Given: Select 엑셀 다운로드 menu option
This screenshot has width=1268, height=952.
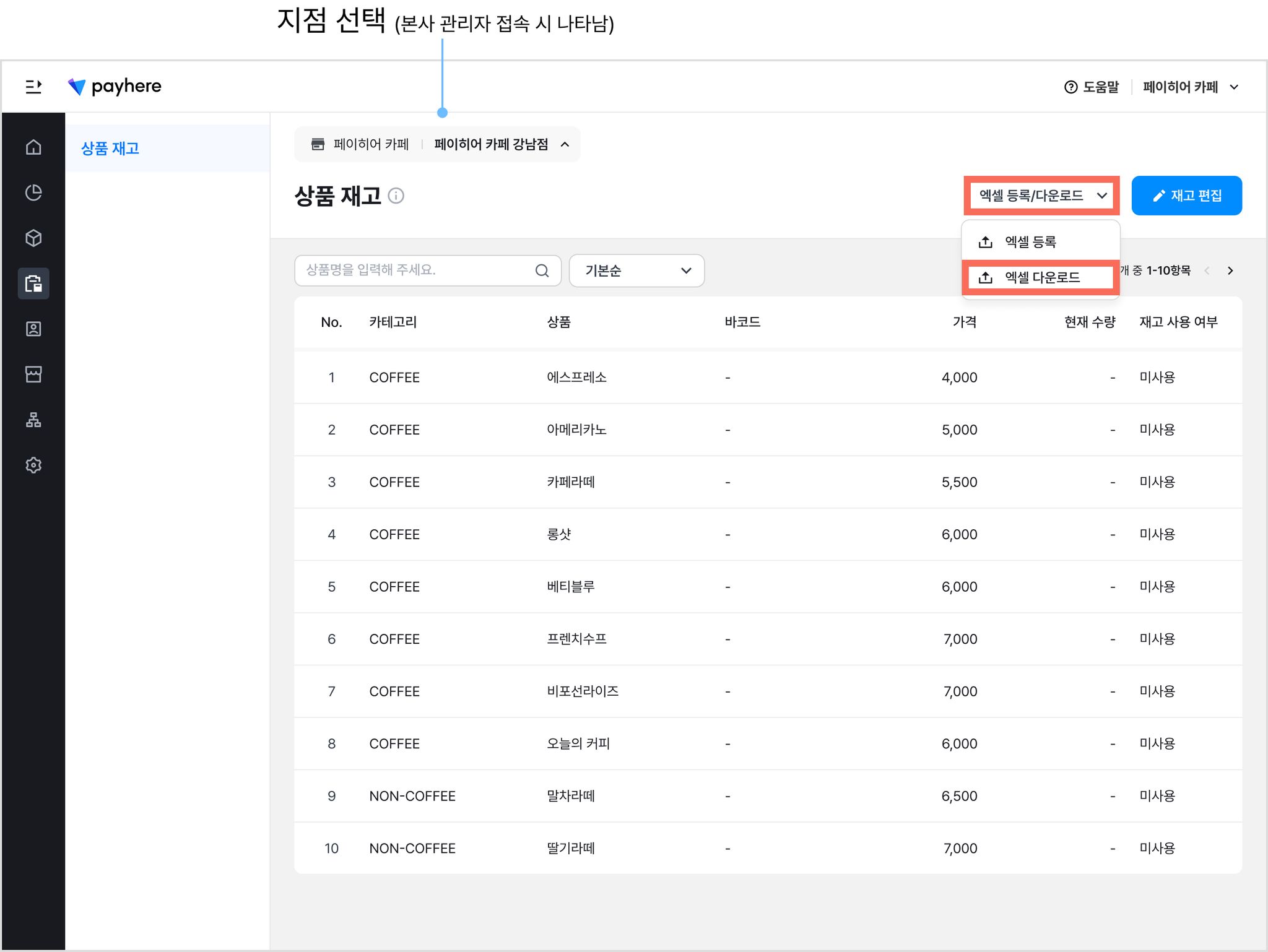Looking at the screenshot, I should point(1040,277).
